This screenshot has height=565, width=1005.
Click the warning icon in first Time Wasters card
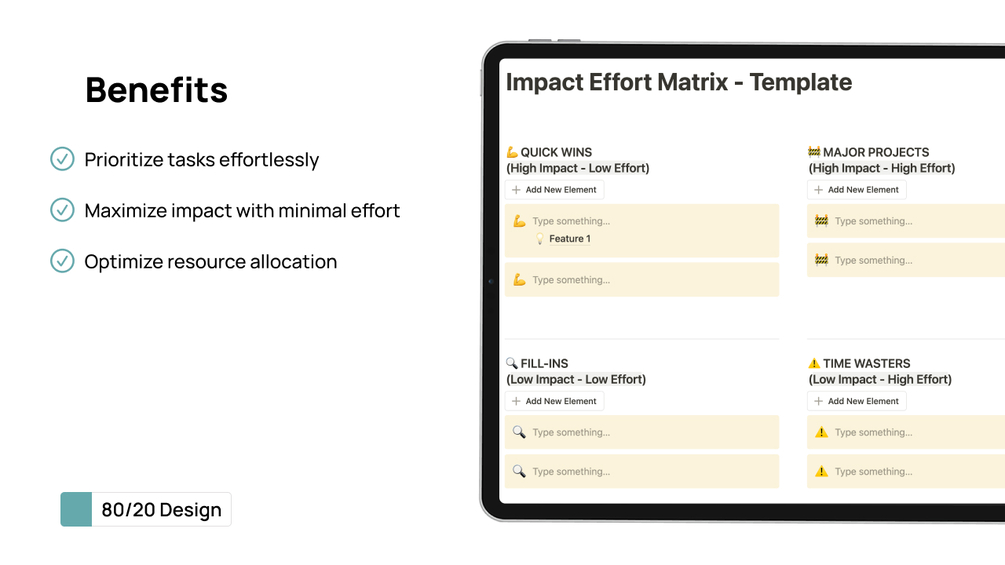coord(821,433)
